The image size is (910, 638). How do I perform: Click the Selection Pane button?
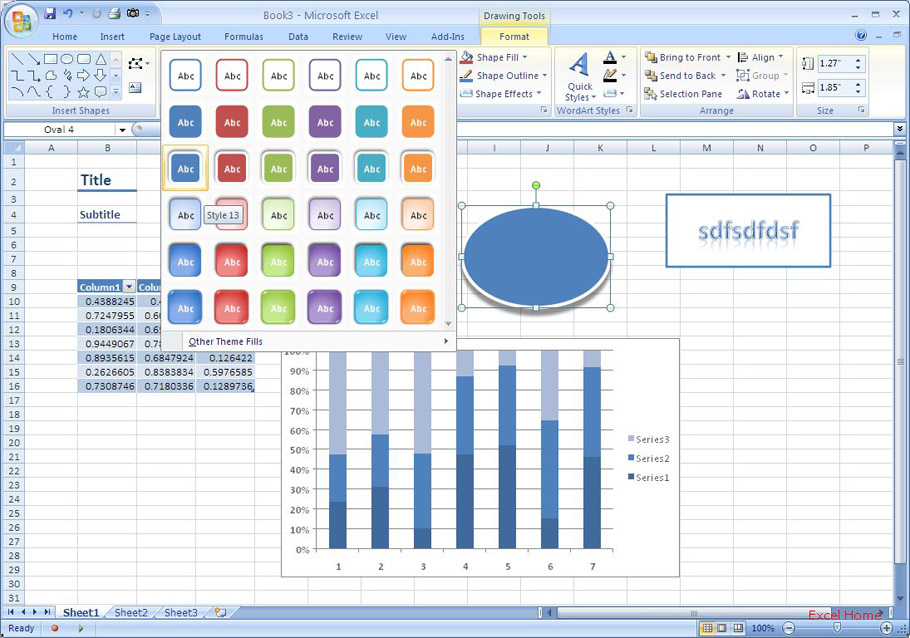point(683,94)
